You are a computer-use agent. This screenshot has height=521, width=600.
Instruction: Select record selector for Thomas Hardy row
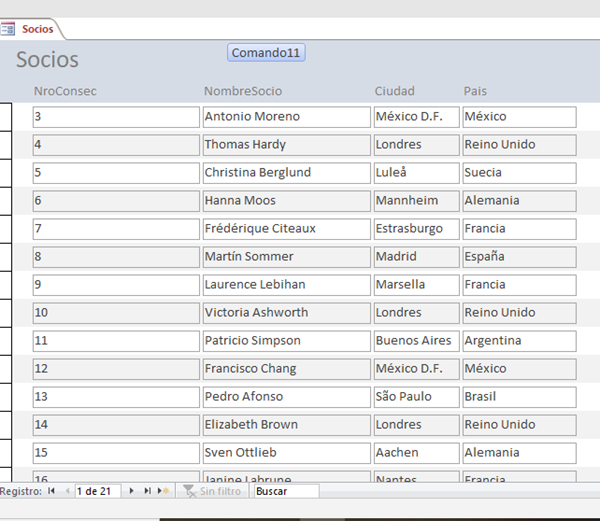pyautogui.click(x=6, y=145)
